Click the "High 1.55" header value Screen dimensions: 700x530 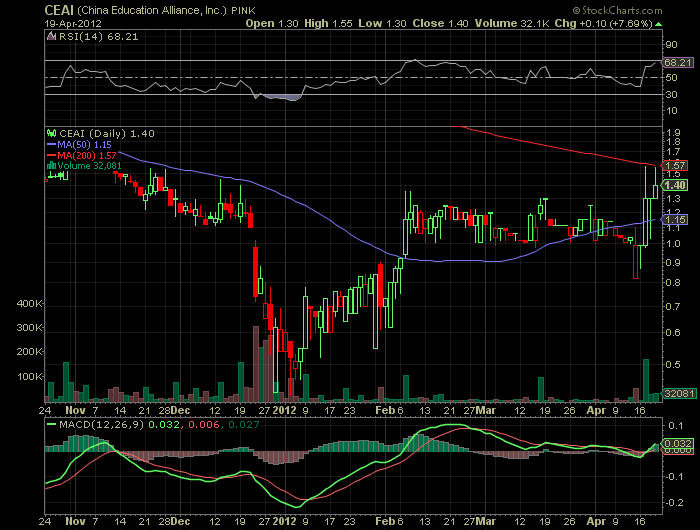click(x=328, y=24)
